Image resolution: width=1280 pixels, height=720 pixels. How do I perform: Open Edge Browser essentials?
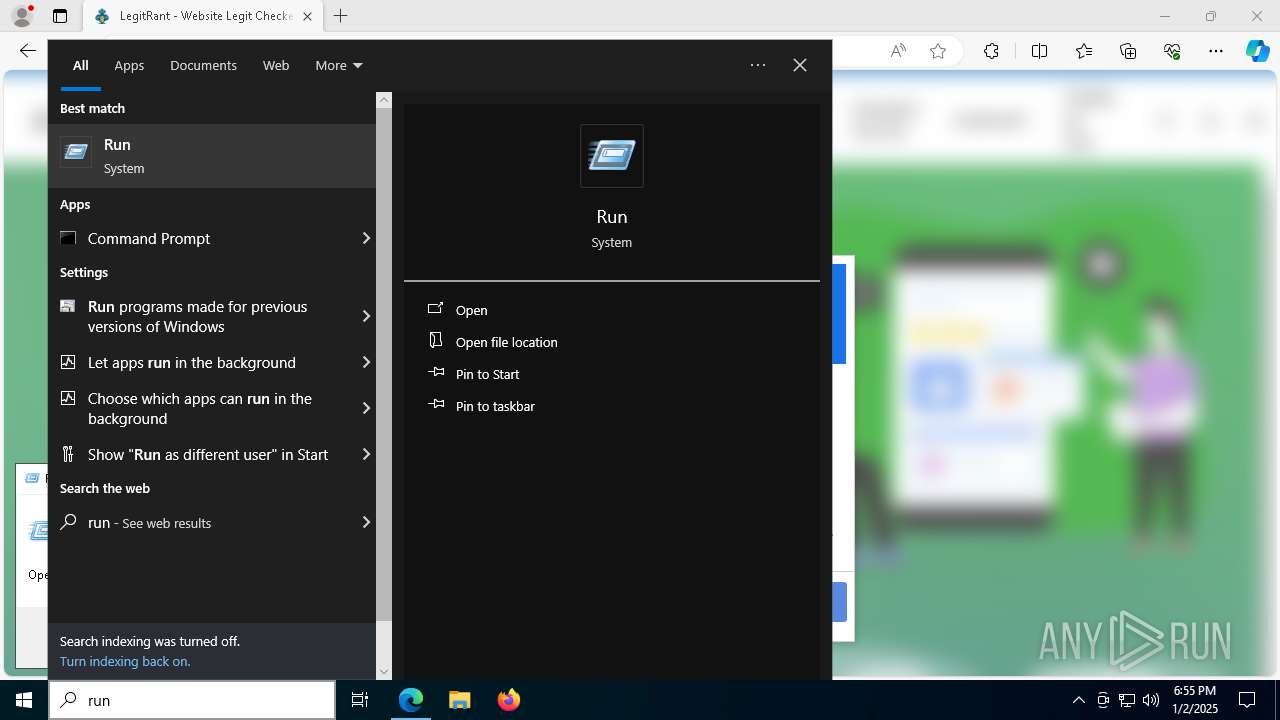coord(1172,51)
